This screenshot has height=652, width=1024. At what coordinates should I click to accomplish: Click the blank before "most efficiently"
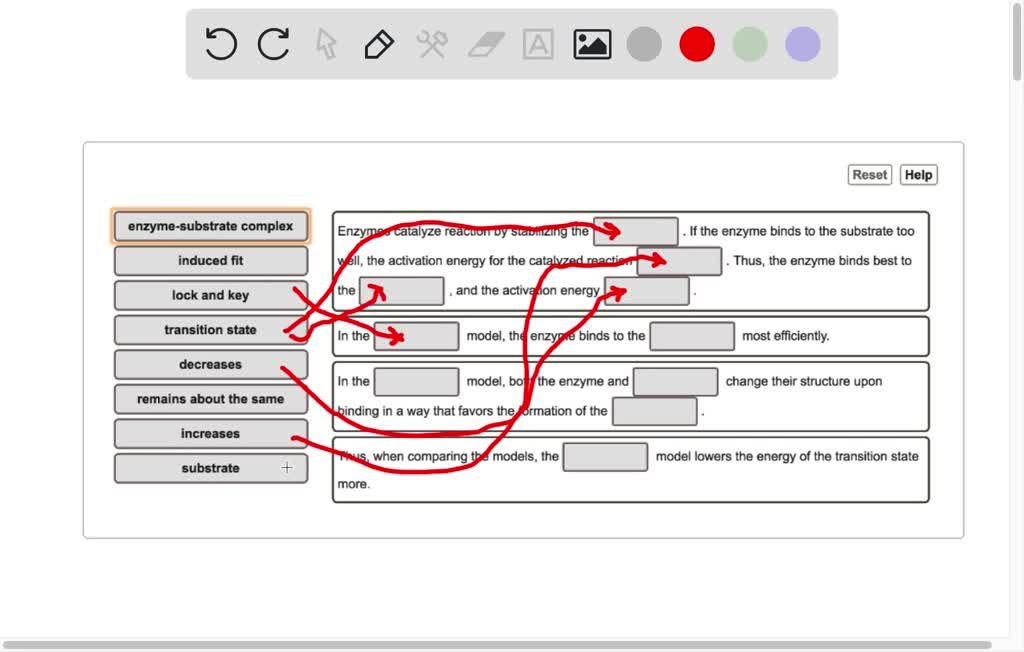pos(692,336)
